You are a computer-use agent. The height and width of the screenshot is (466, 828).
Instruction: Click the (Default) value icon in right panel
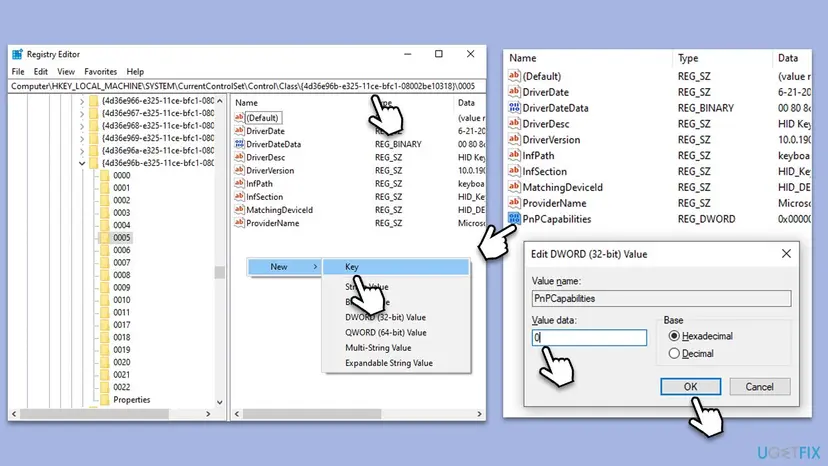tap(514, 76)
